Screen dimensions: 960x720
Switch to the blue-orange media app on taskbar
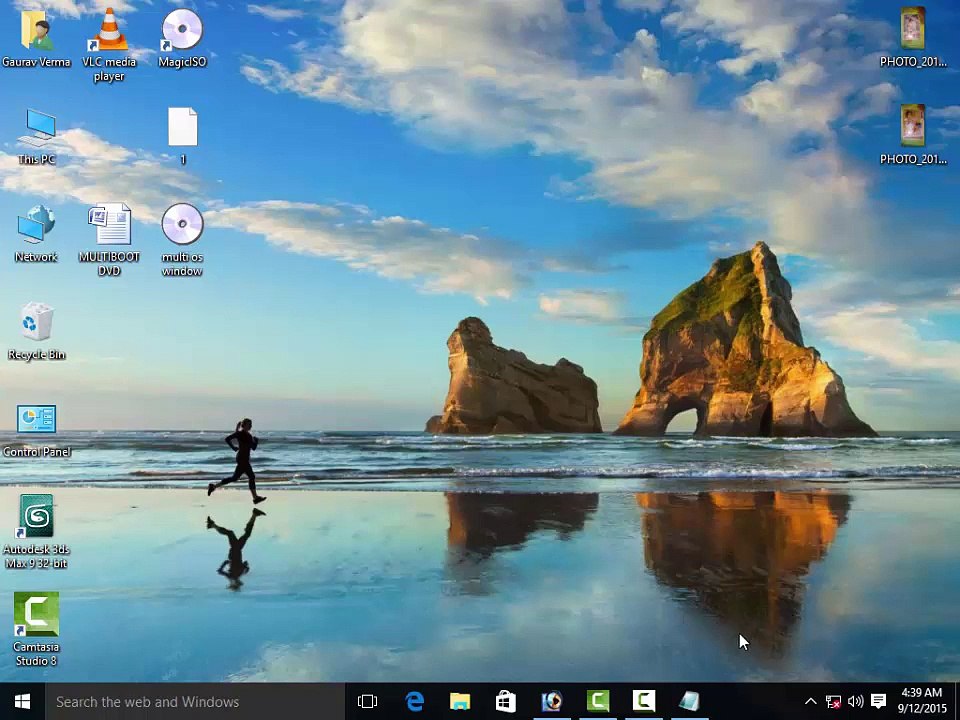point(552,702)
